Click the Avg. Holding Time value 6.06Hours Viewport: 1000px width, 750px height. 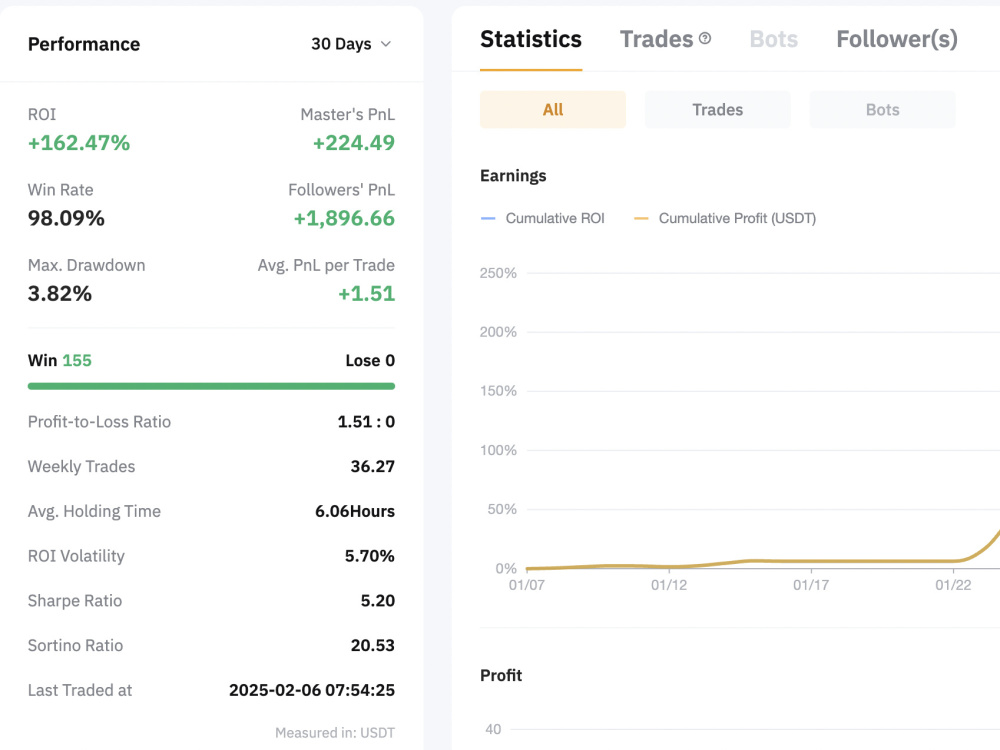(355, 511)
